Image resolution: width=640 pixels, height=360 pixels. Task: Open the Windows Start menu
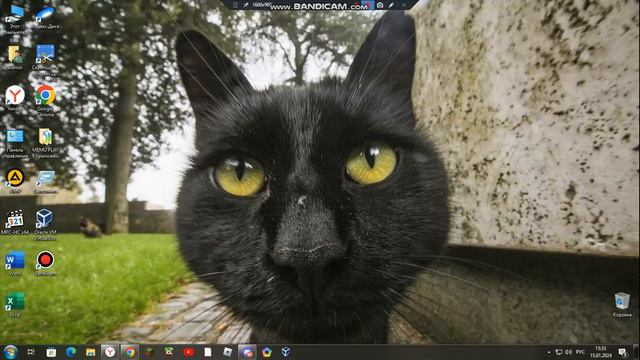[x=10, y=352]
